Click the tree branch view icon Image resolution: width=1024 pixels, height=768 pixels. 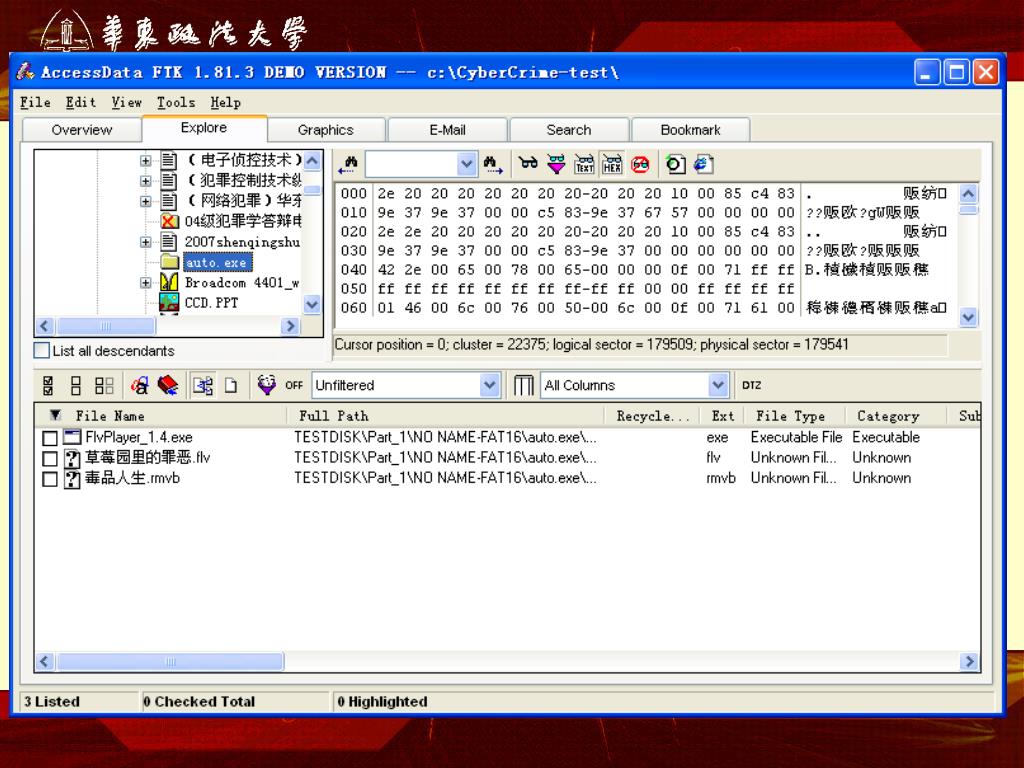203,385
